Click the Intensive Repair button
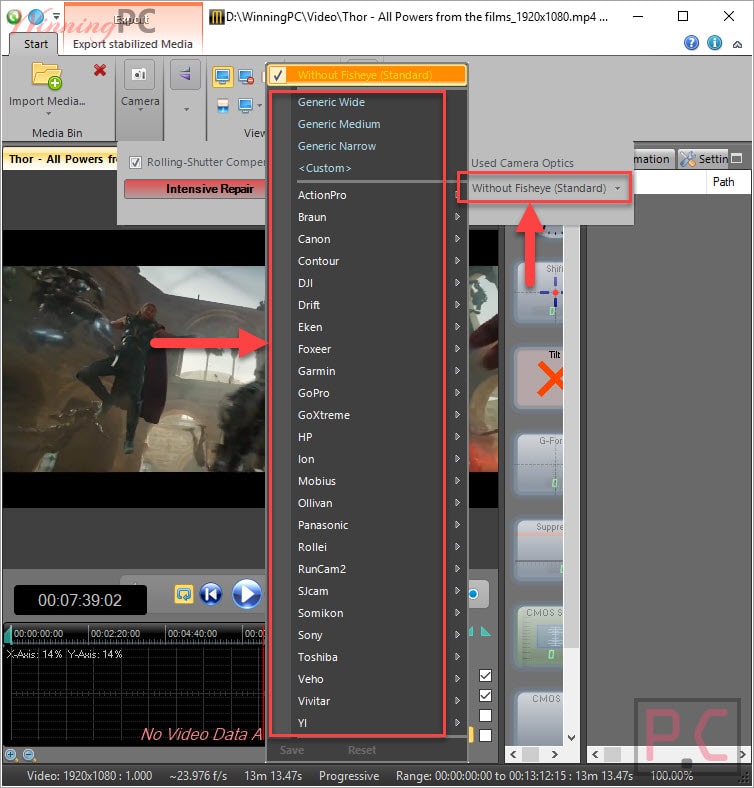 195,189
